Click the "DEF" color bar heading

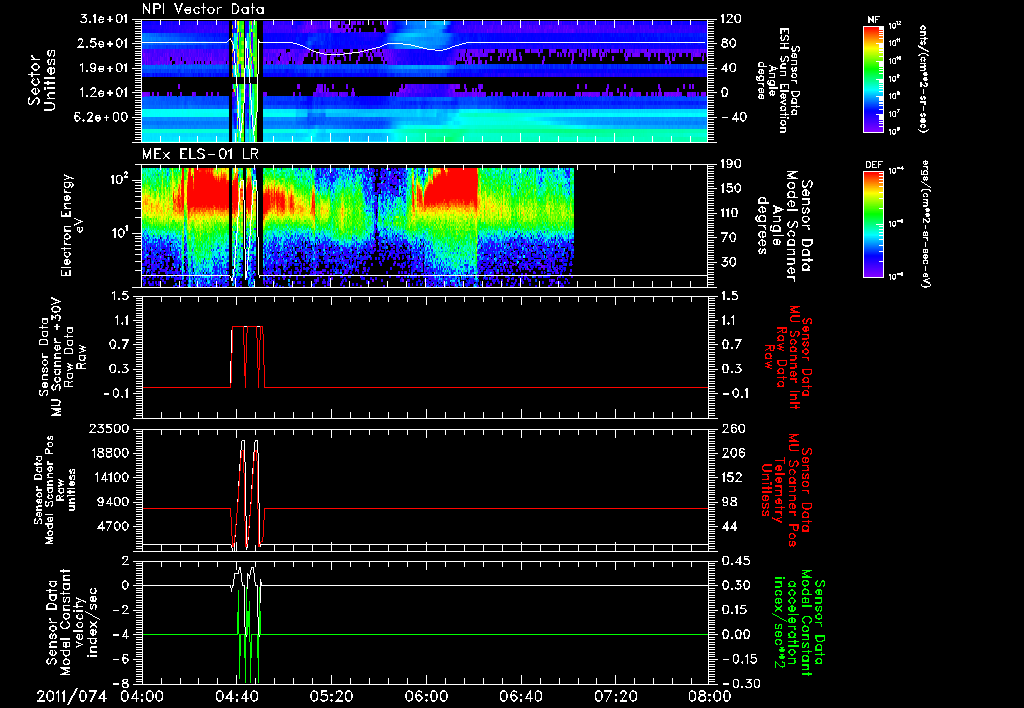click(873, 165)
